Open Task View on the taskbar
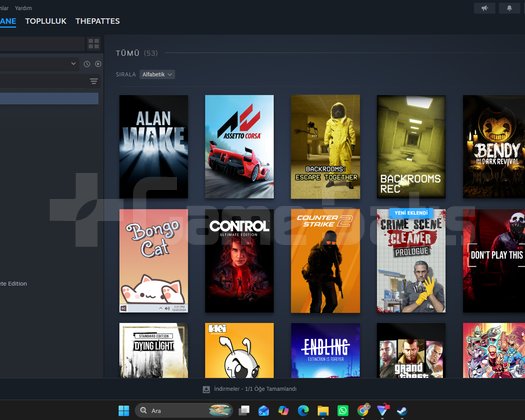 [244, 410]
